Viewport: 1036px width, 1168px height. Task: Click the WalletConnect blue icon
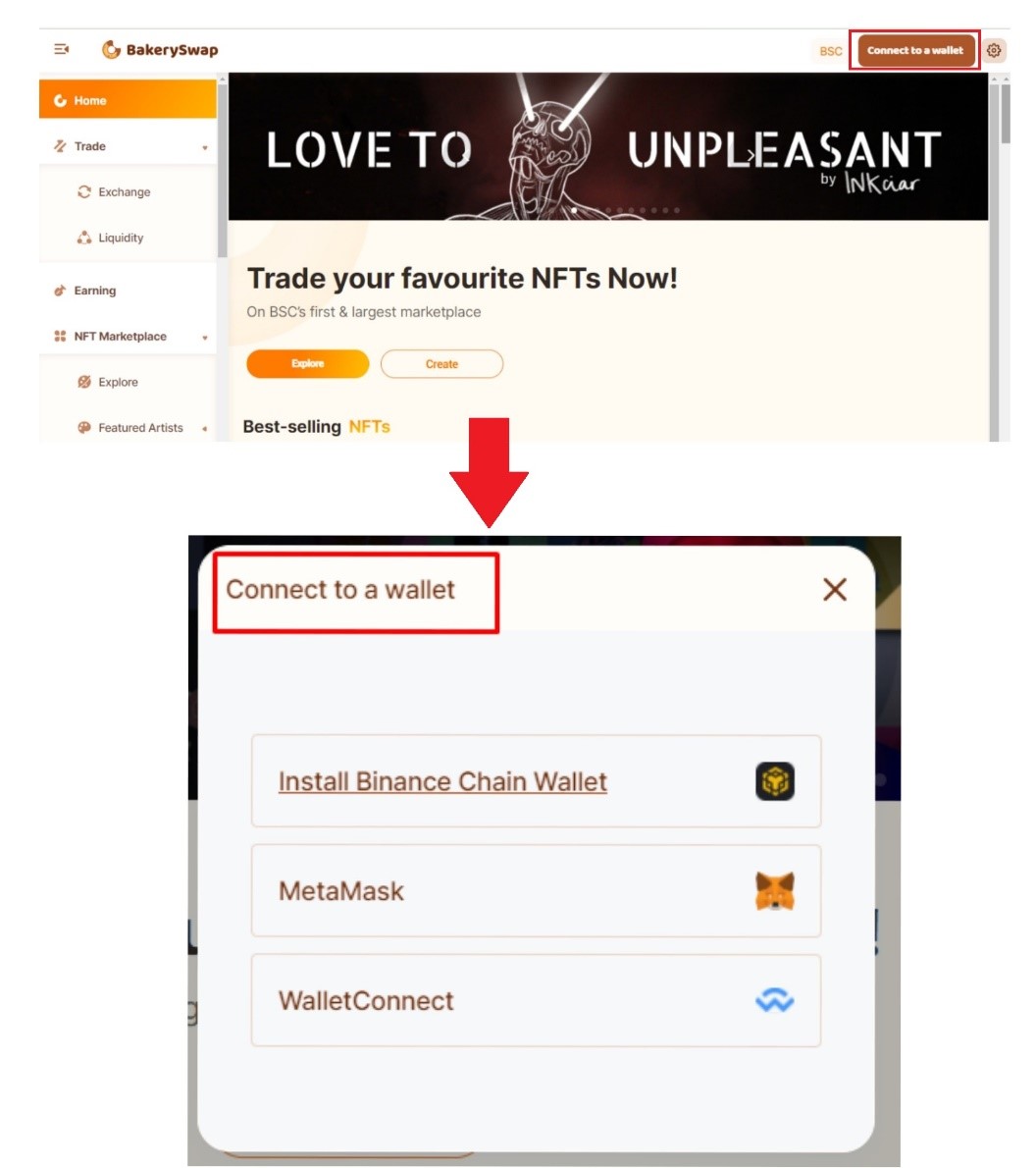775,999
